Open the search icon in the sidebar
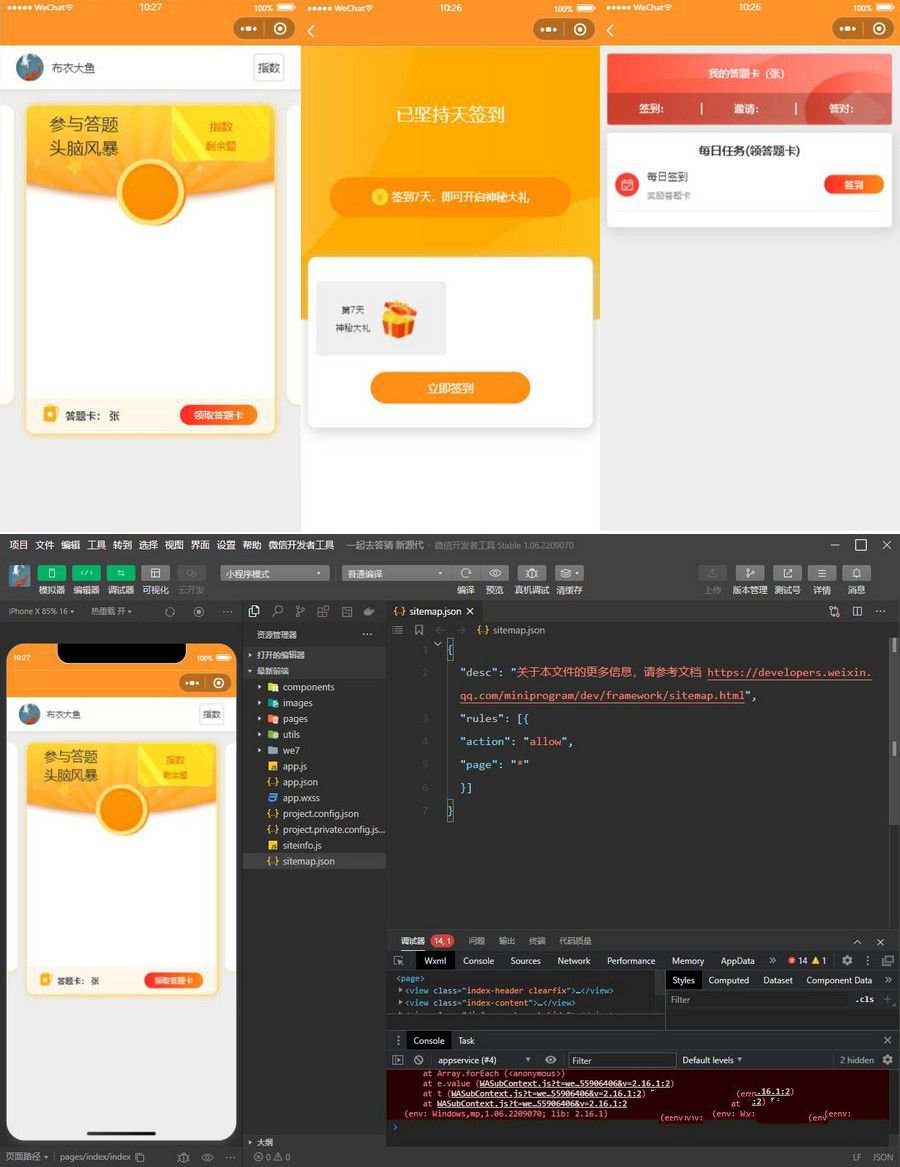 [x=277, y=611]
